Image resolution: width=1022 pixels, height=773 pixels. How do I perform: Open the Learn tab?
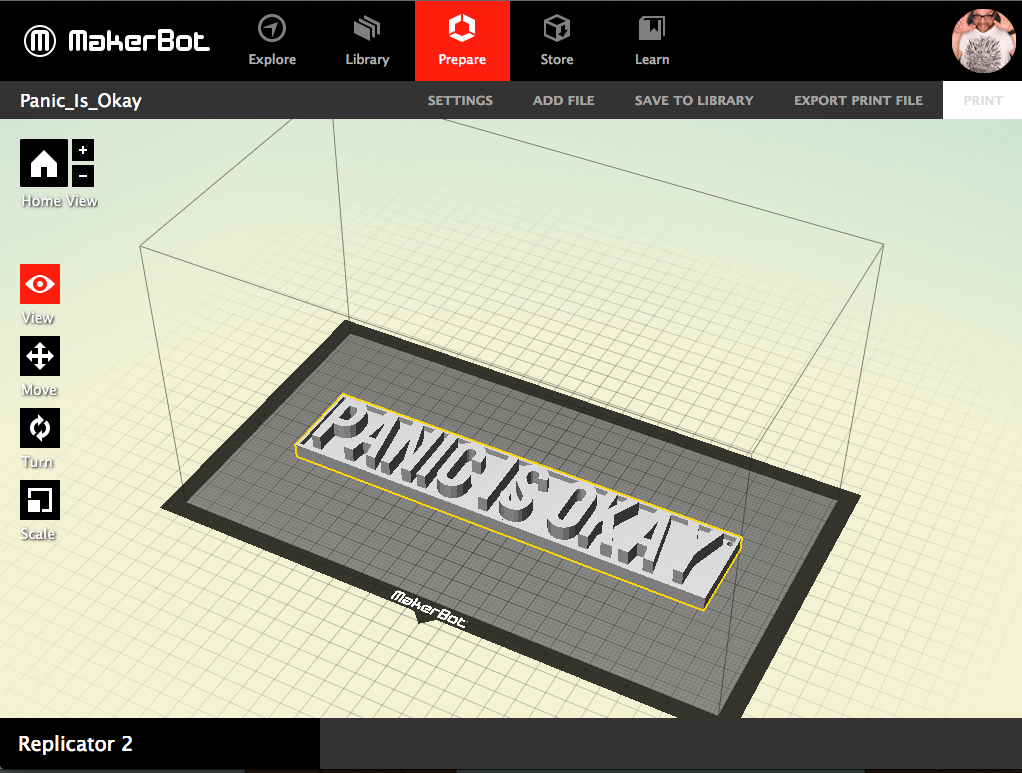(652, 41)
